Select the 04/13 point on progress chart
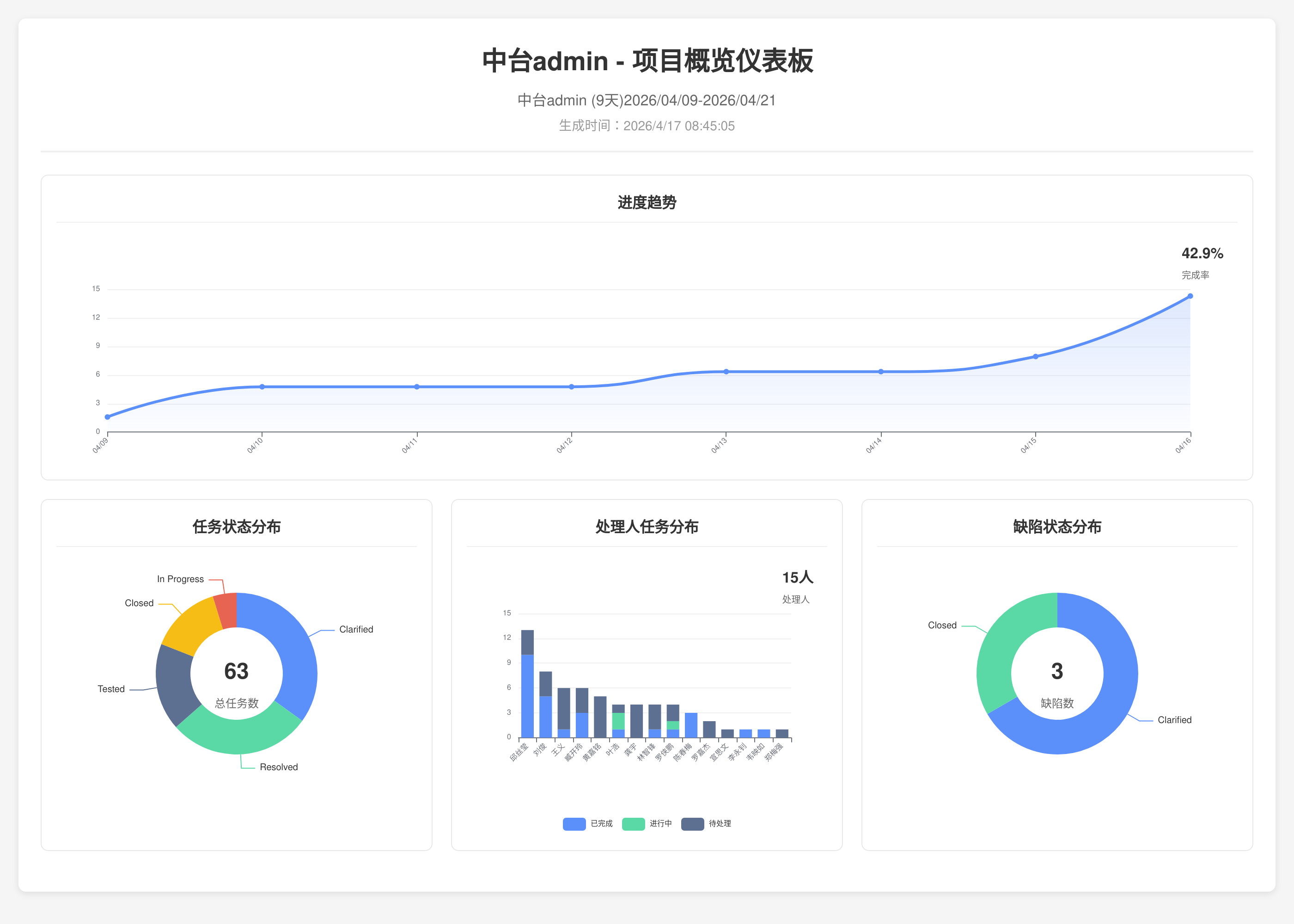Screen dimensions: 1294x924 pos(726,371)
